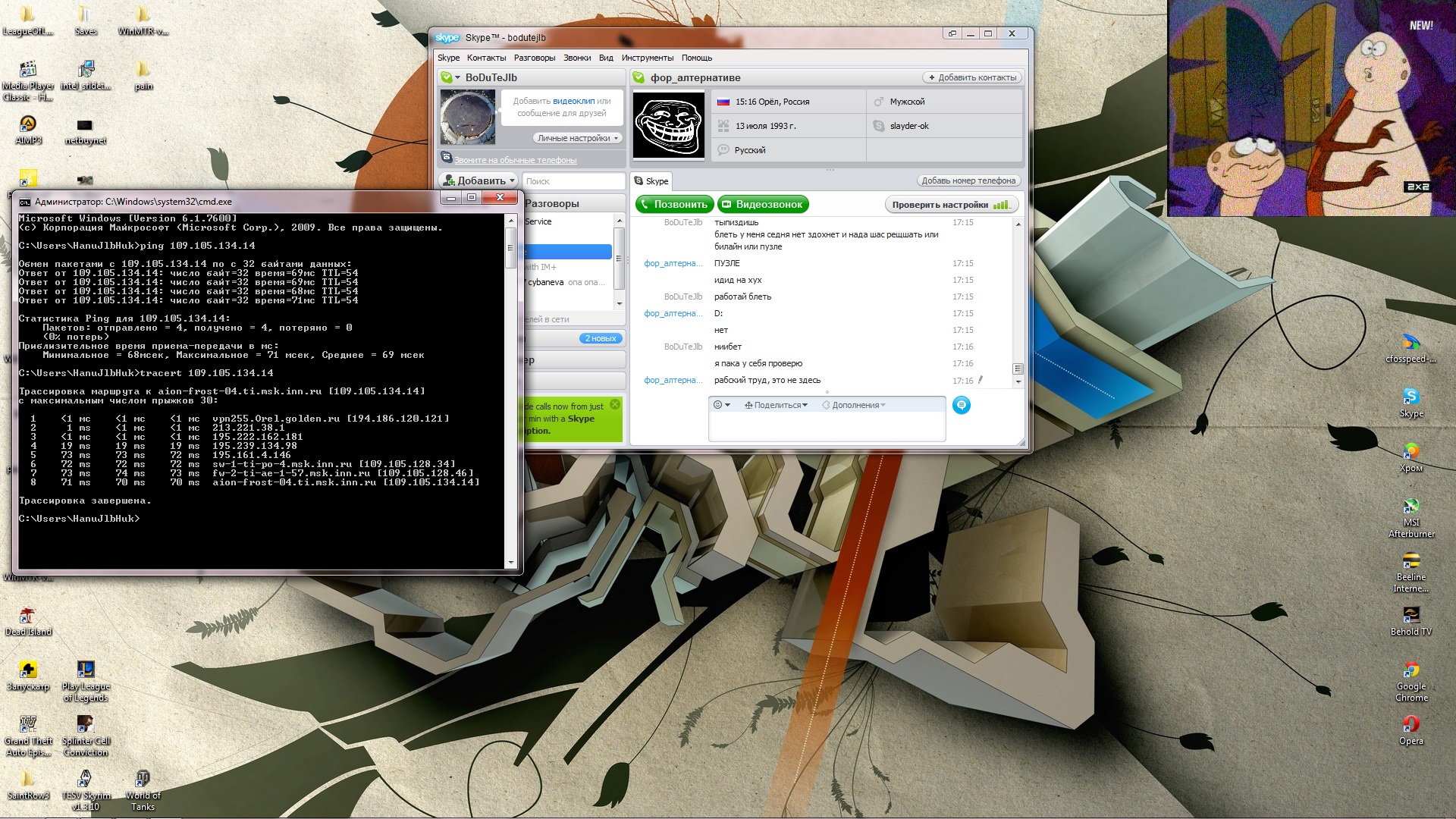The height and width of the screenshot is (819, 1456).
Task: Open the LeagueOfL... desktop folder
Action: click(x=27, y=20)
